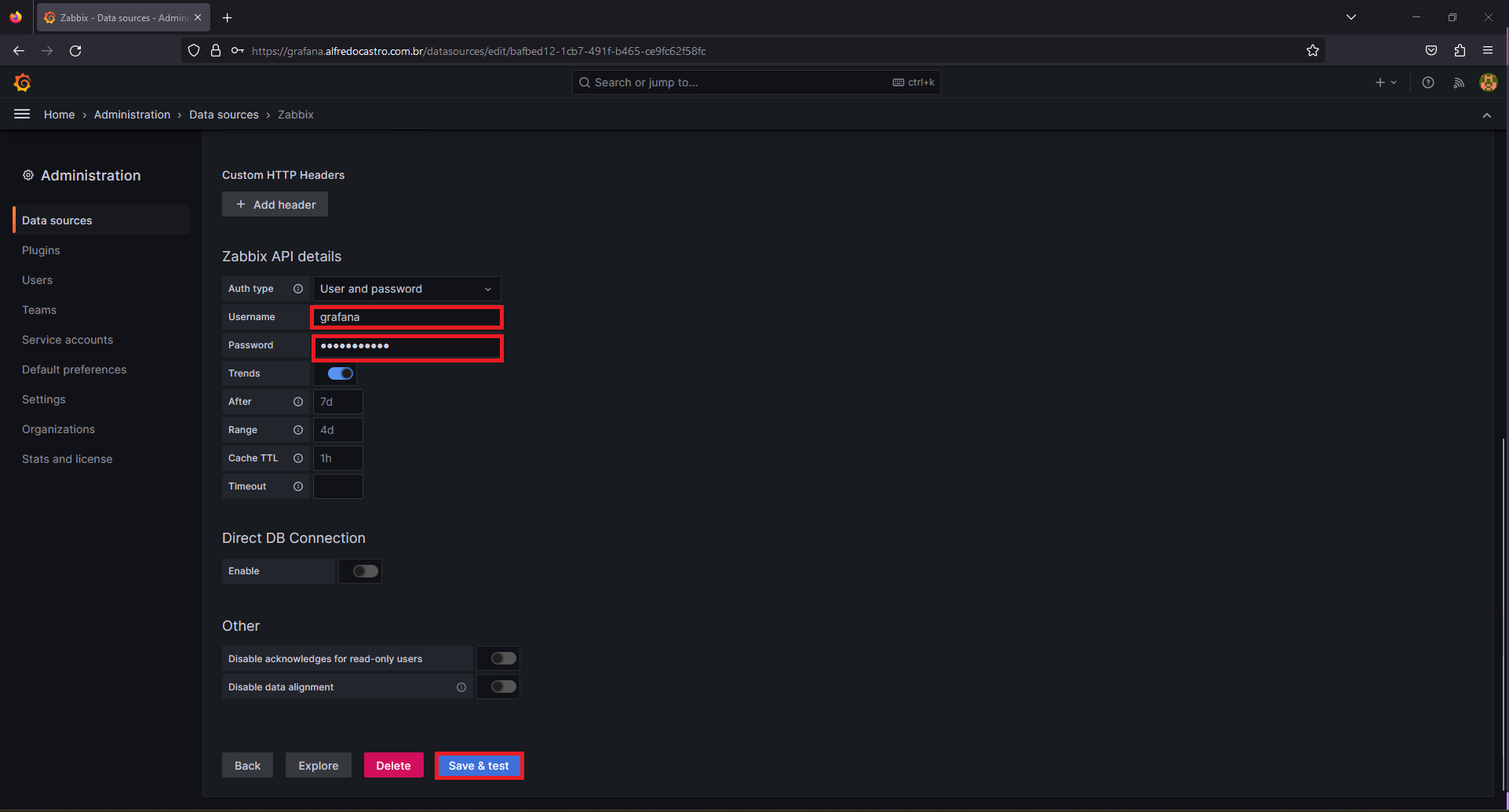Click the site padlock security icon

pyautogui.click(x=216, y=51)
